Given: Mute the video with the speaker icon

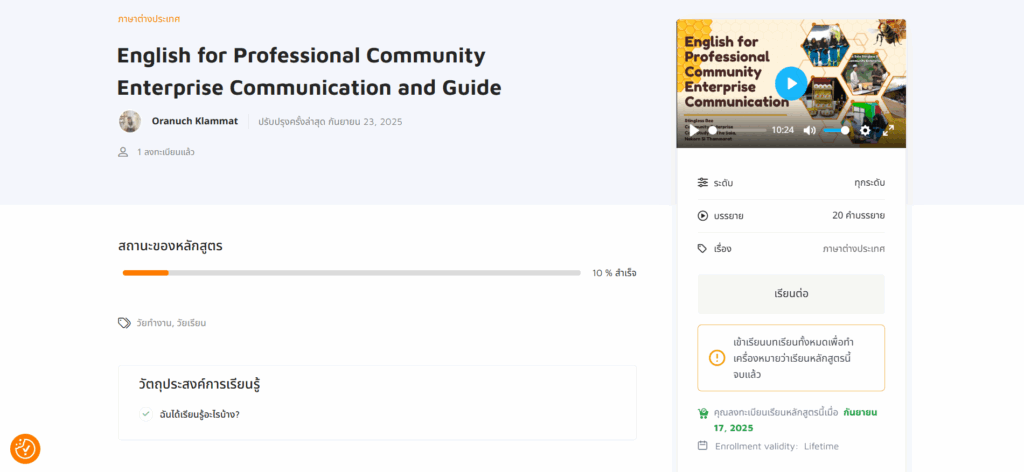Looking at the screenshot, I should coord(809,130).
